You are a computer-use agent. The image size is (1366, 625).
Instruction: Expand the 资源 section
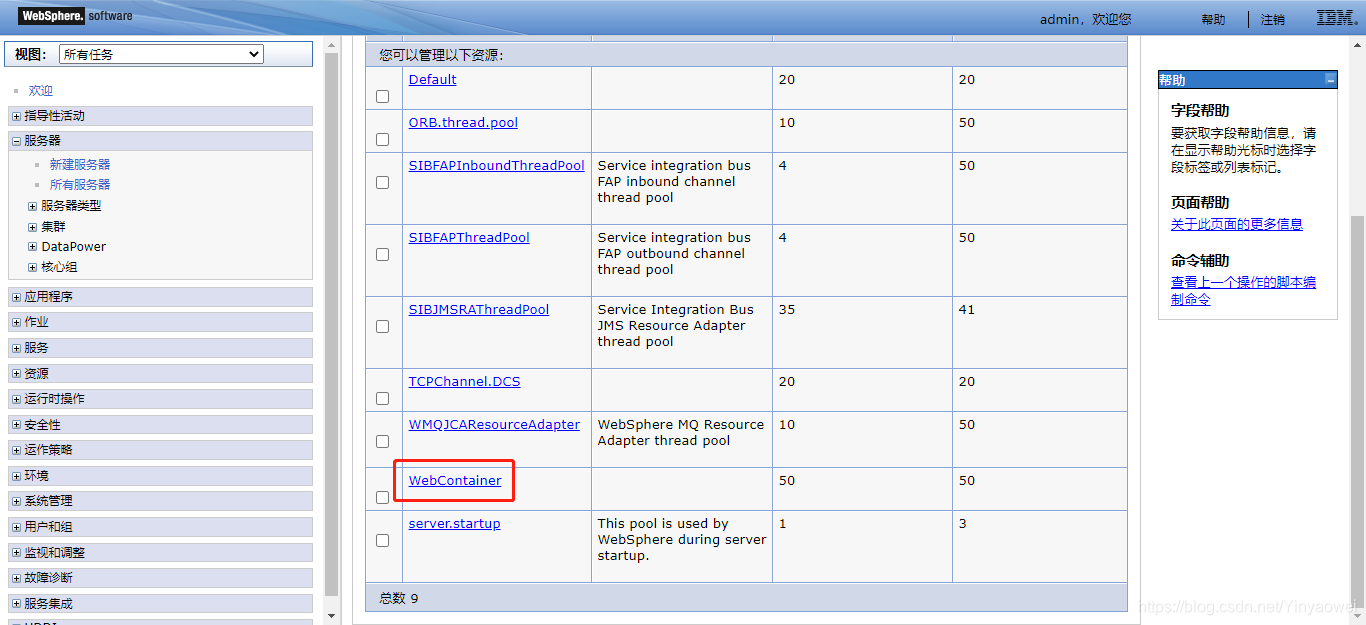(16, 373)
